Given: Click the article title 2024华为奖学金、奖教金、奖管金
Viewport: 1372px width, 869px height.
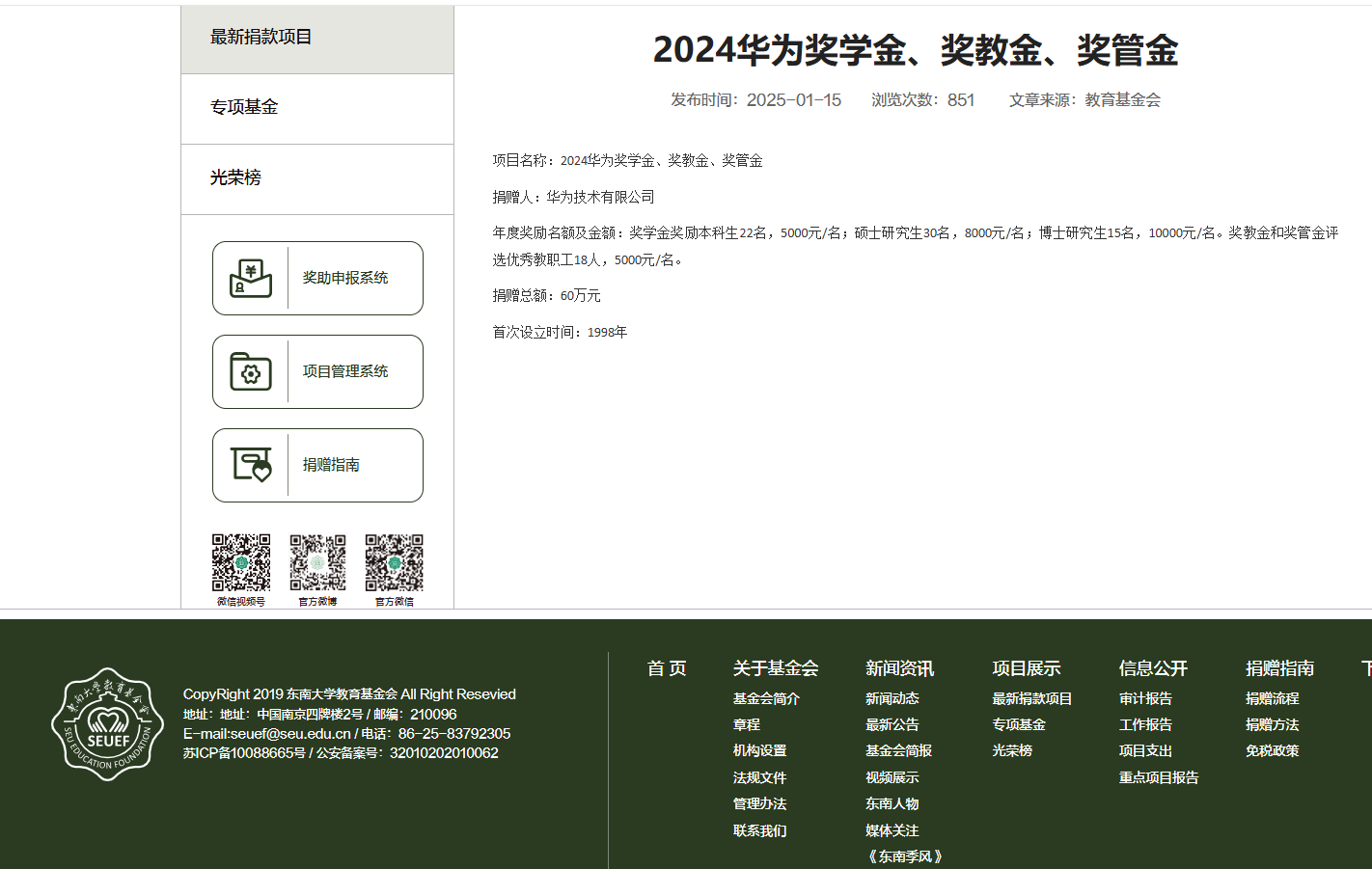Looking at the screenshot, I should (x=916, y=50).
